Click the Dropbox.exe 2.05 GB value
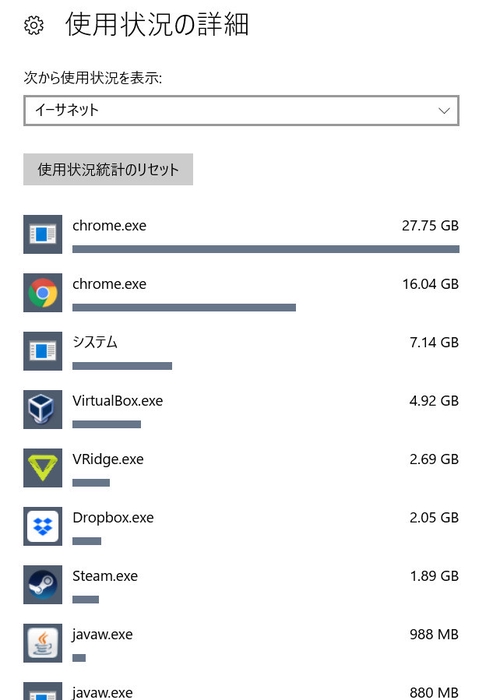 (434, 518)
